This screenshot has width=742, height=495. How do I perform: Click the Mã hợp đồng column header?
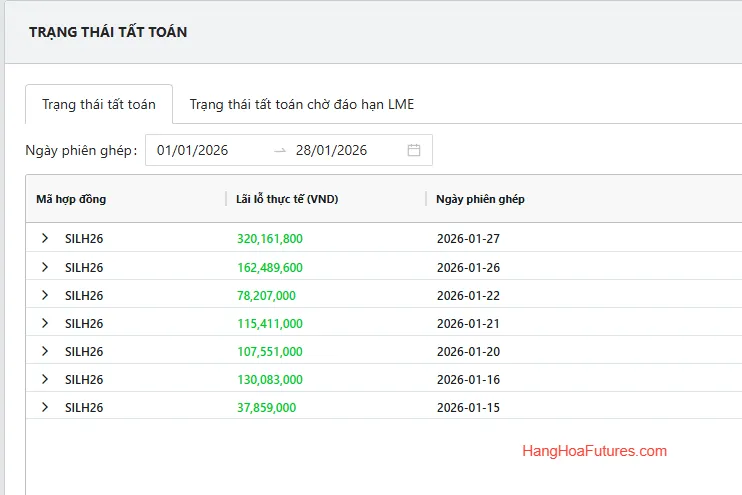click(x=71, y=199)
